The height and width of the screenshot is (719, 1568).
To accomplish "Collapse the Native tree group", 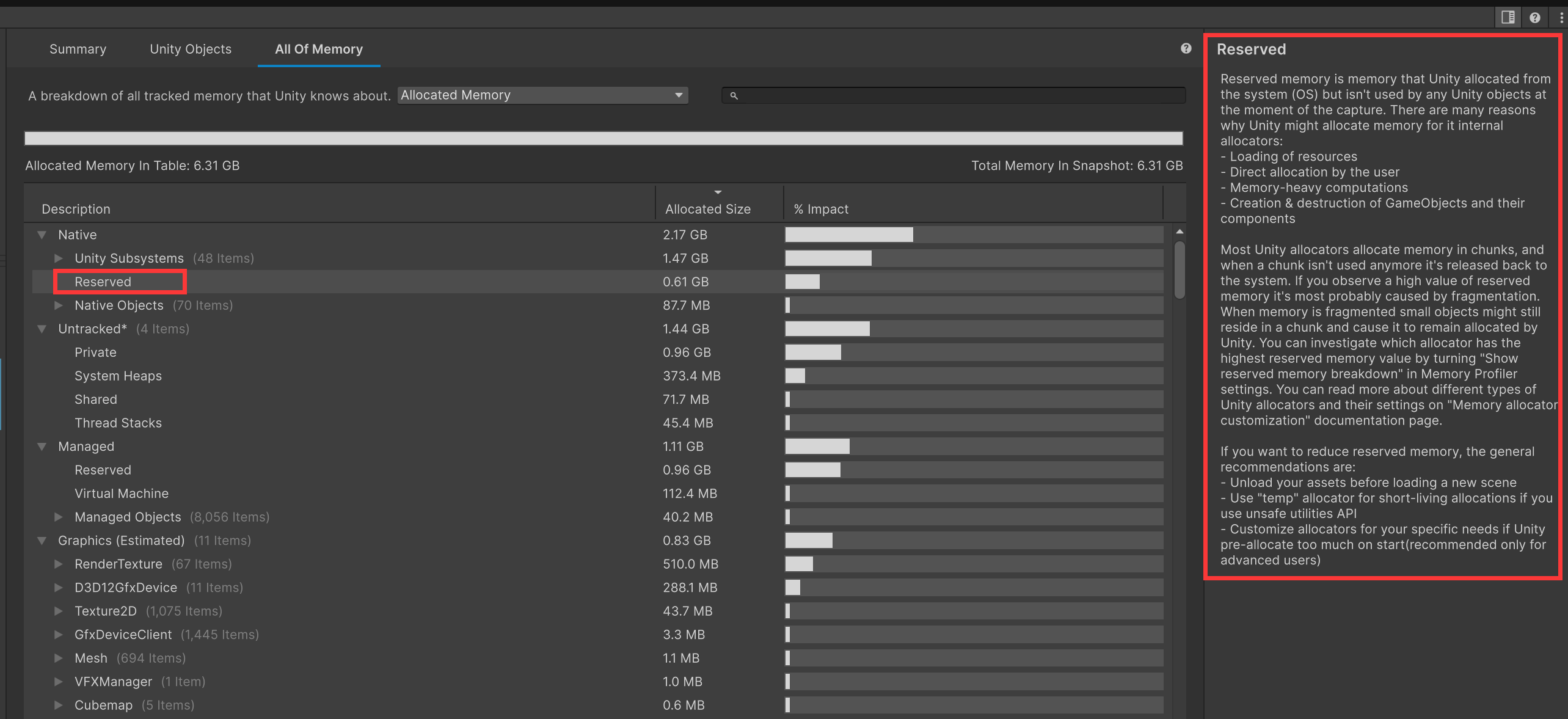I will [x=42, y=235].
